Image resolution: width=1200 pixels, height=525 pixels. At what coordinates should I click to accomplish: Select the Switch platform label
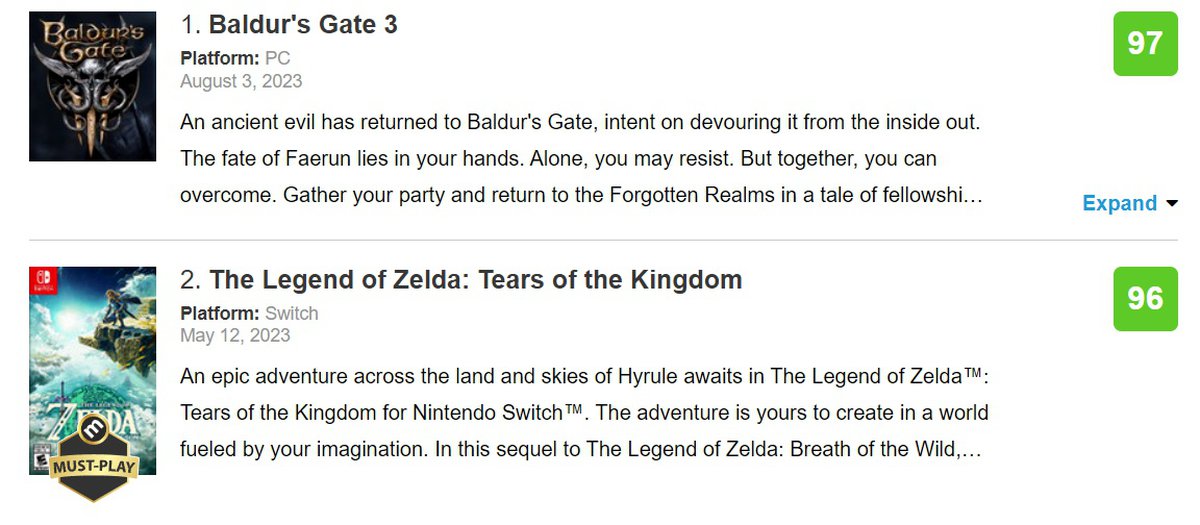click(x=291, y=313)
